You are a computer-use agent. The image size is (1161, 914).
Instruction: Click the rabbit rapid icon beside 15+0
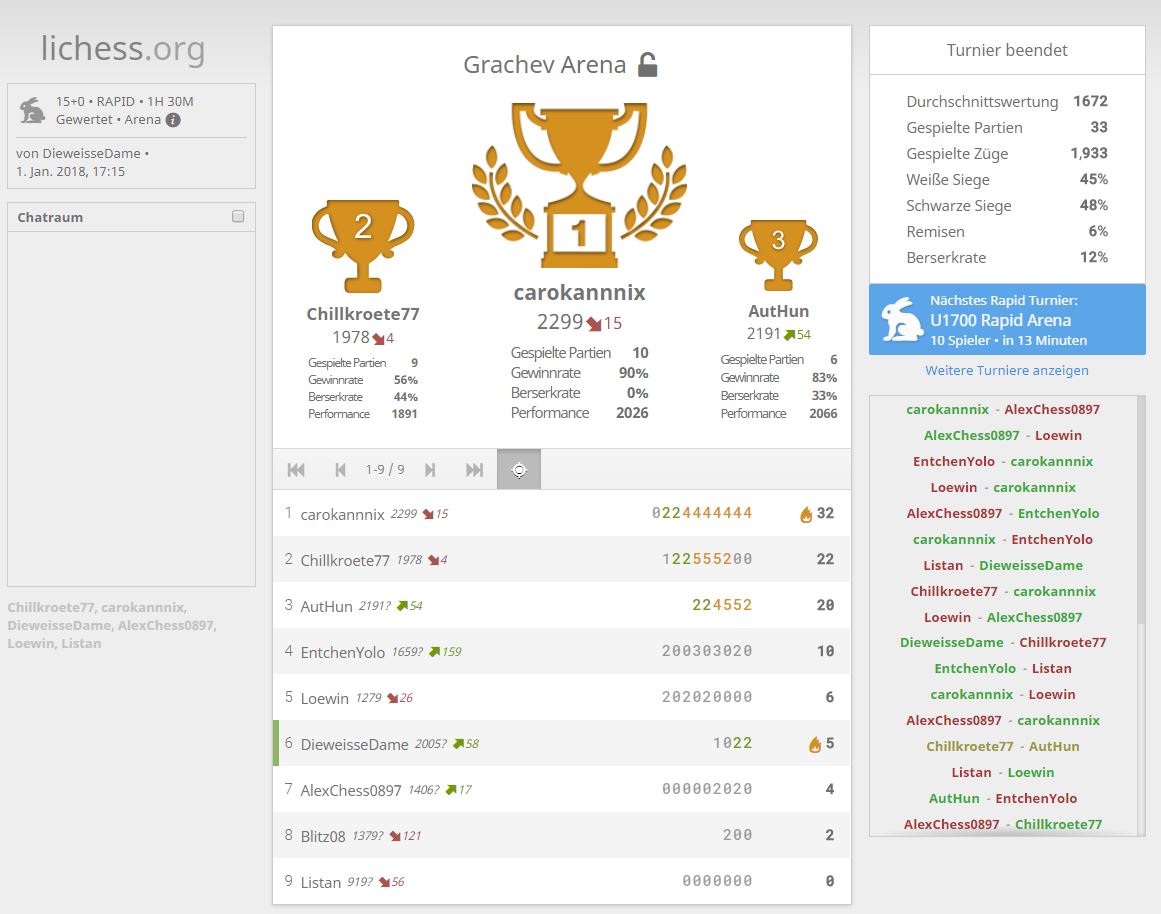pyautogui.click(x=32, y=110)
